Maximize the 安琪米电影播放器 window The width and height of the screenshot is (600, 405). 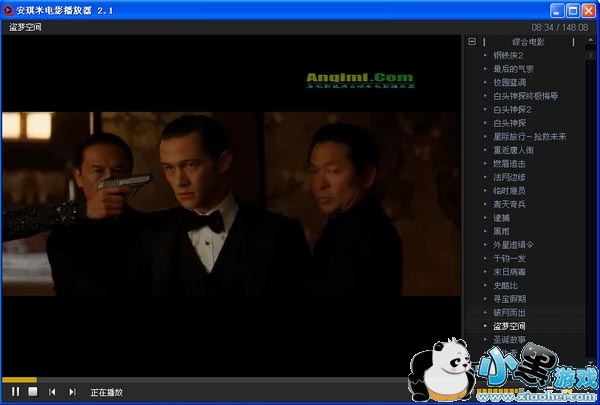pos(573,10)
